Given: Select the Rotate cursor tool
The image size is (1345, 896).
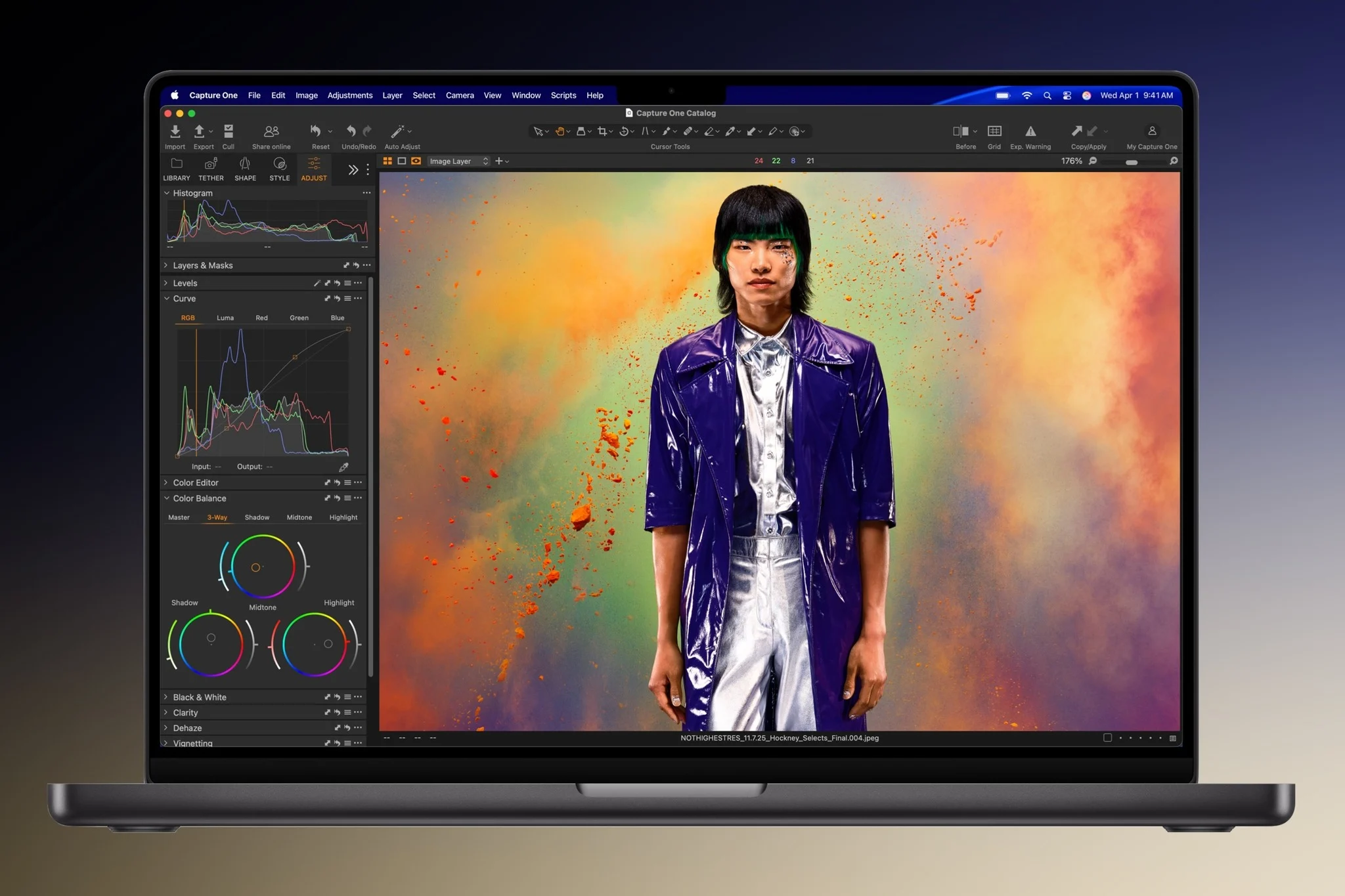Looking at the screenshot, I should tap(624, 131).
